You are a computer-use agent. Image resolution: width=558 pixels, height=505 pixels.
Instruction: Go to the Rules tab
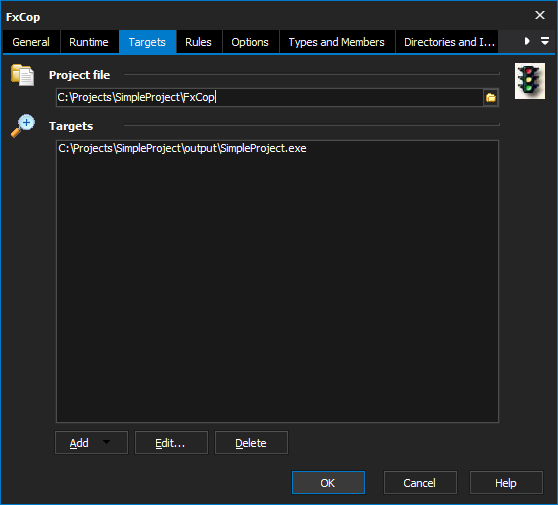coord(199,42)
